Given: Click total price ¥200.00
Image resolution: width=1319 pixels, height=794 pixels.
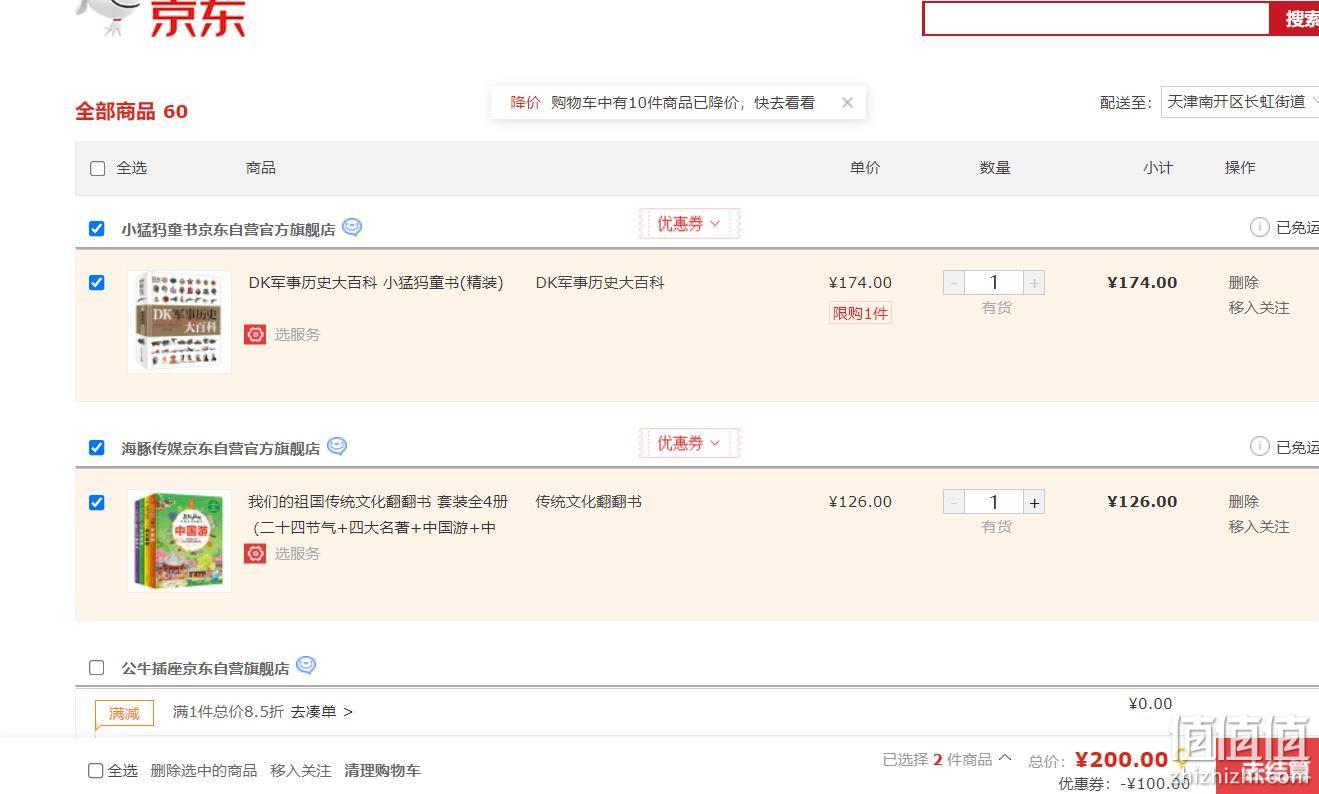Looking at the screenshot, I should pyautogui.click(x=1121, y=760).
